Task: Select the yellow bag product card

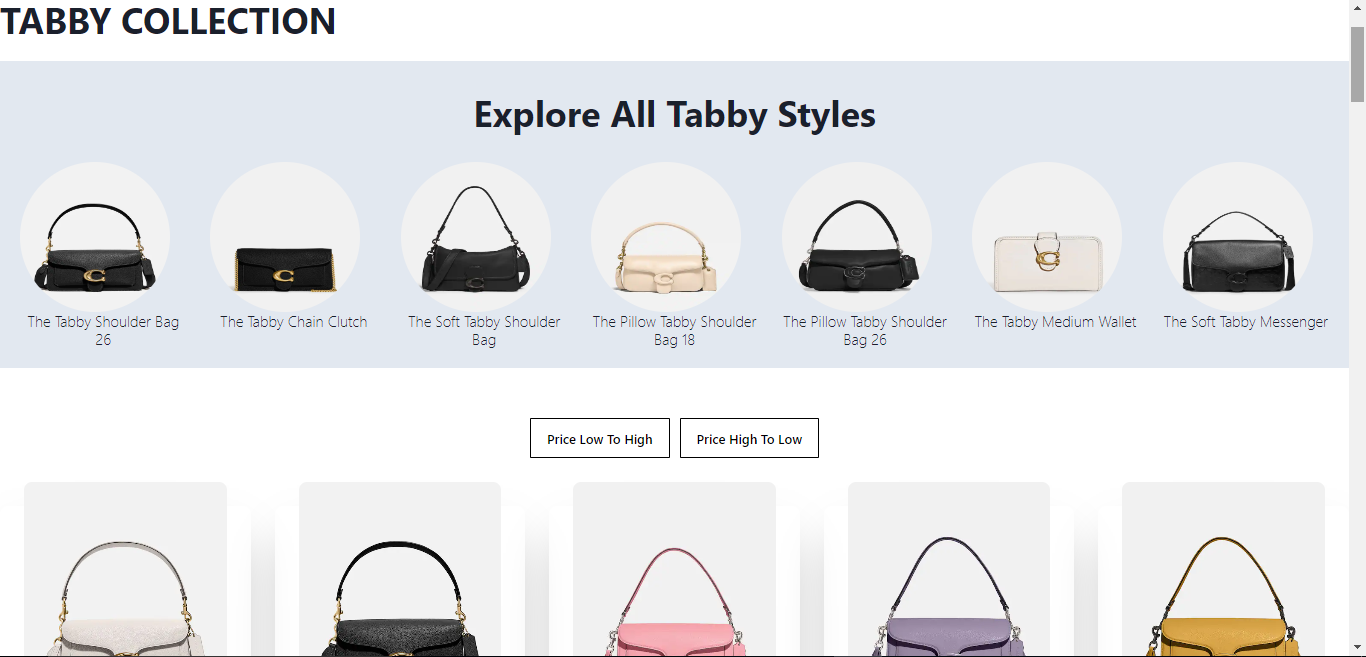Action: pyautogui.click(x=1223, y=570)
